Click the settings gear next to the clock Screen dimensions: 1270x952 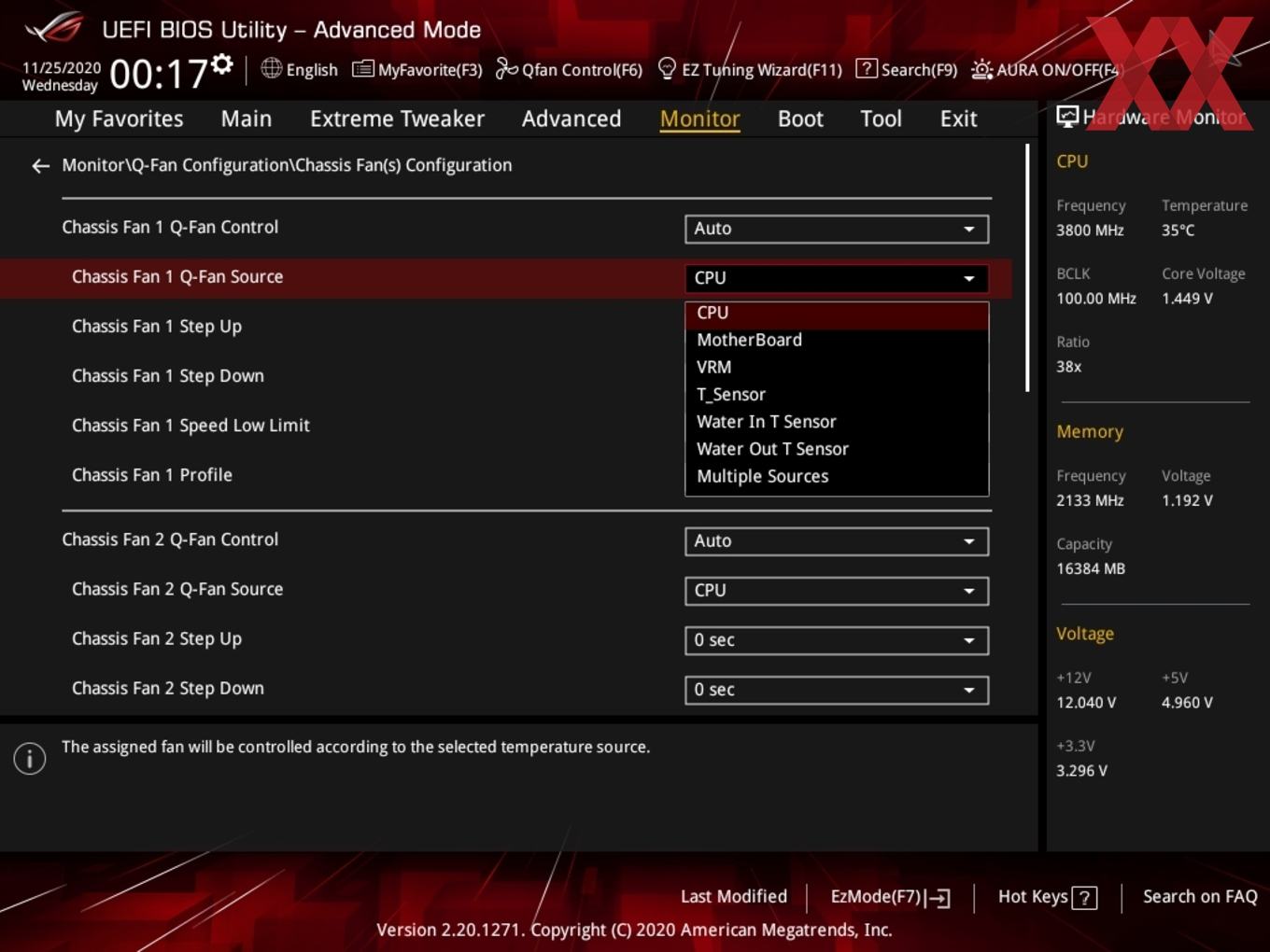click(x=222, y=63)
